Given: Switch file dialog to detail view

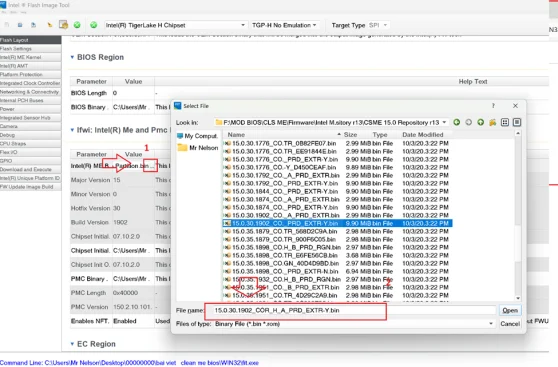Looking at the screenshot, I should (517, 122).
